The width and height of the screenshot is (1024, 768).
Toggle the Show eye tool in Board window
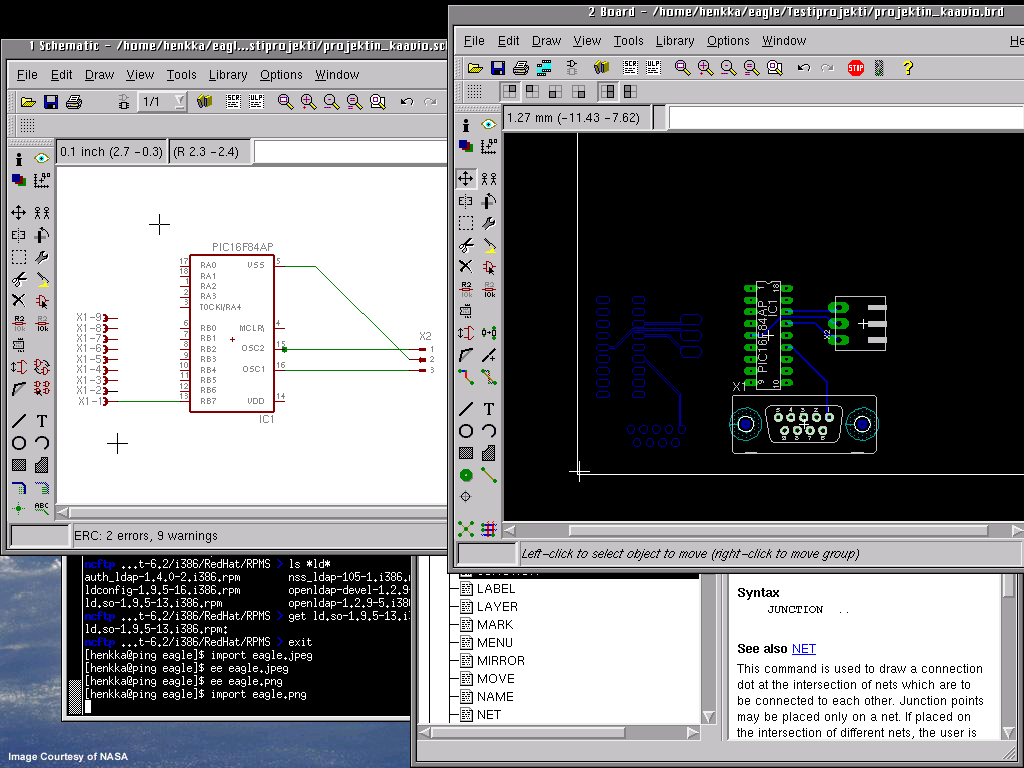click(x=489, y=124)
